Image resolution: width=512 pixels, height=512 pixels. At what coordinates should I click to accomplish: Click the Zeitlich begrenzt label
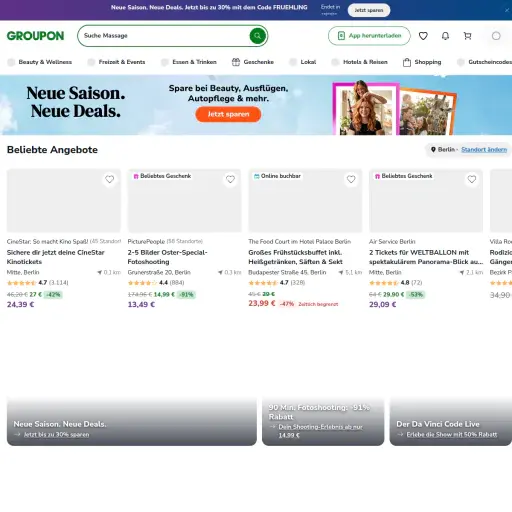[318, 304]
